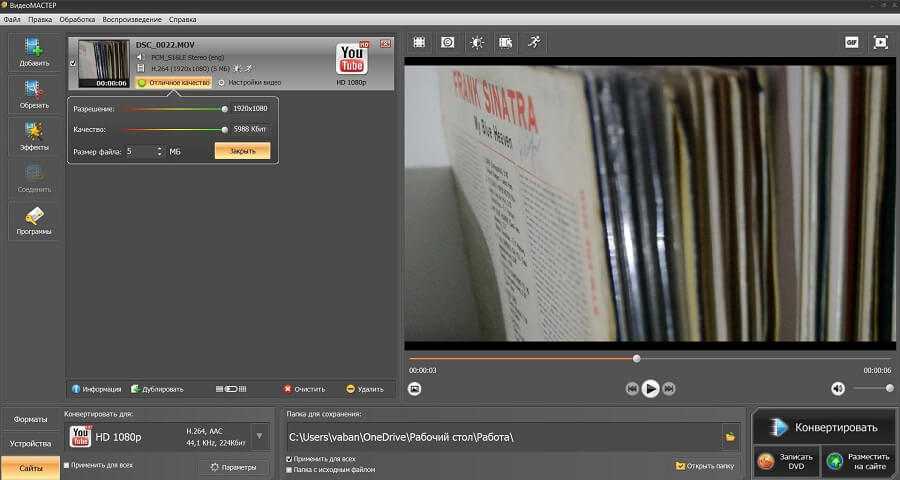Open the 'Отличное качество' quality dropdown

(175, 82)
